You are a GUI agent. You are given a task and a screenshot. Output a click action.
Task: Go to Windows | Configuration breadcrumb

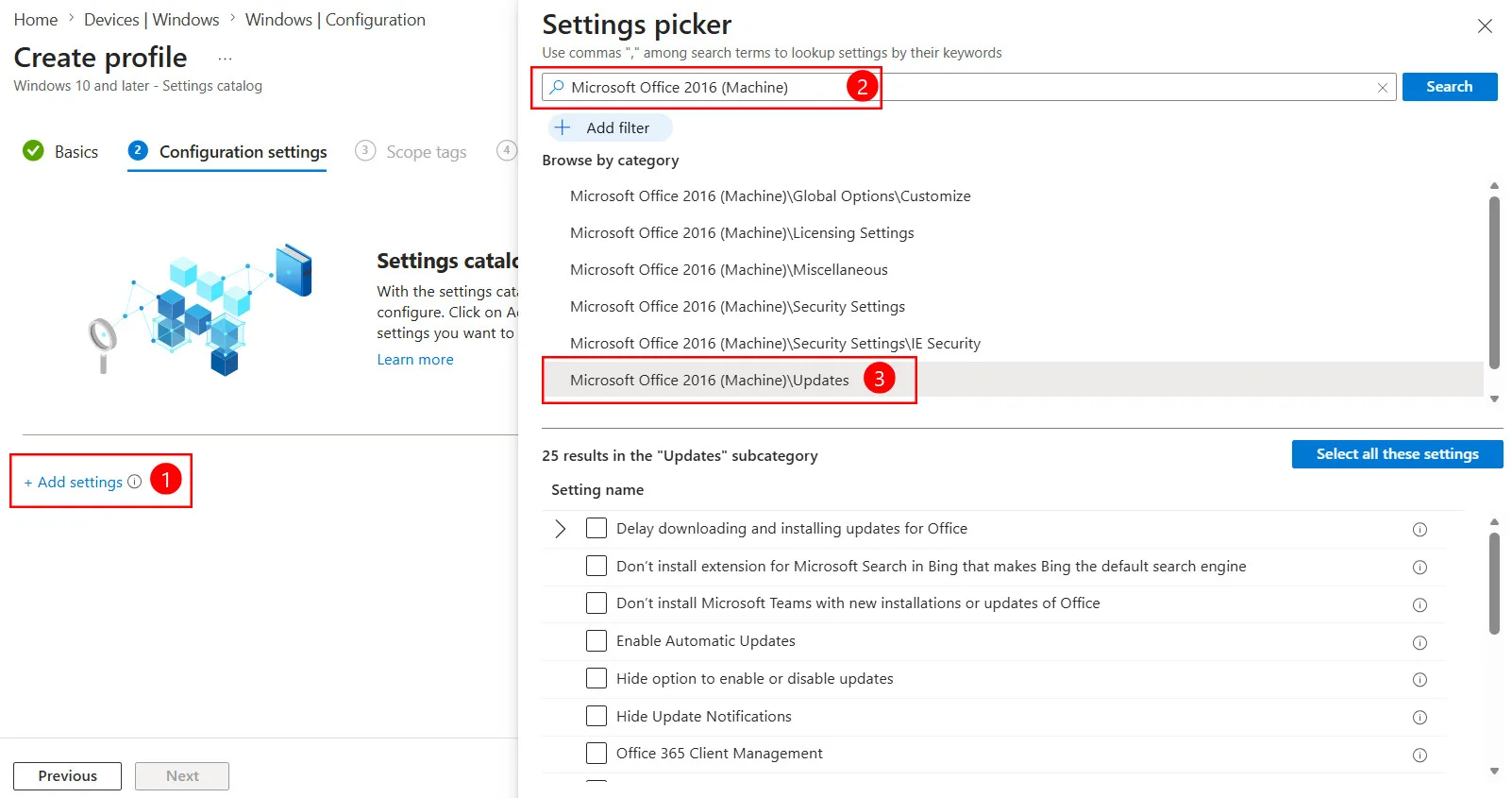[x=335, y=20]
